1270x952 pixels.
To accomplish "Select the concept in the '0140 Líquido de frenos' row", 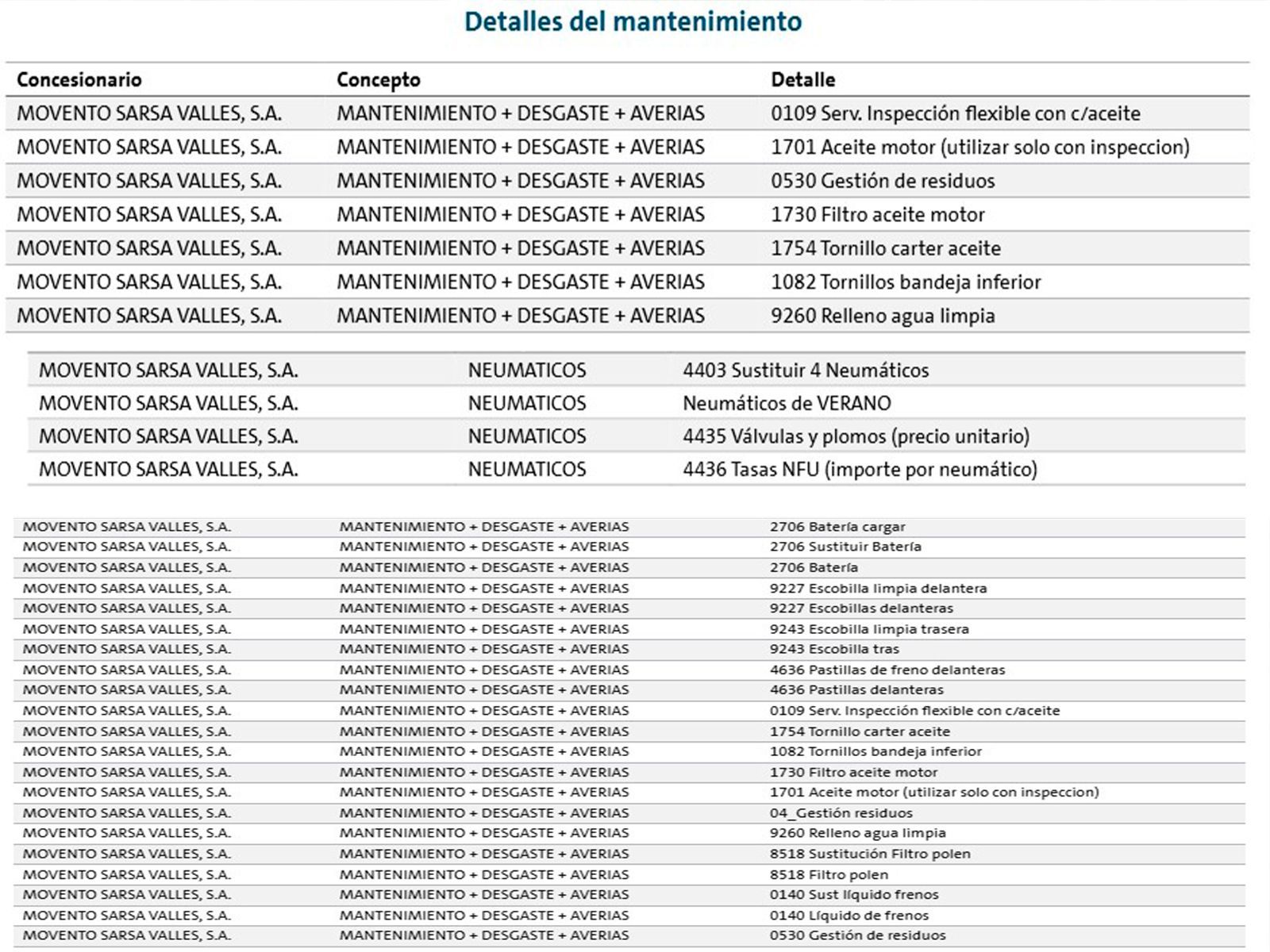I will pyautogui.click(x=484, y=916).
